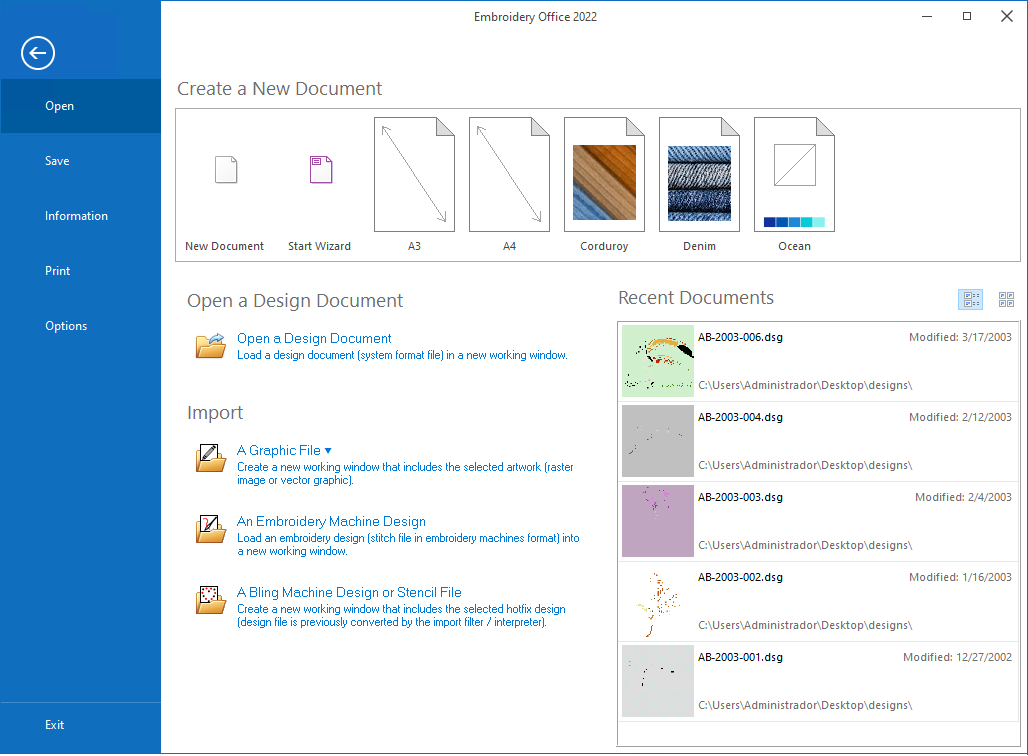Choose the A3 page template
Viewport: 1028px width, 756px height.
pyautogui.click(x=414, y=175)
